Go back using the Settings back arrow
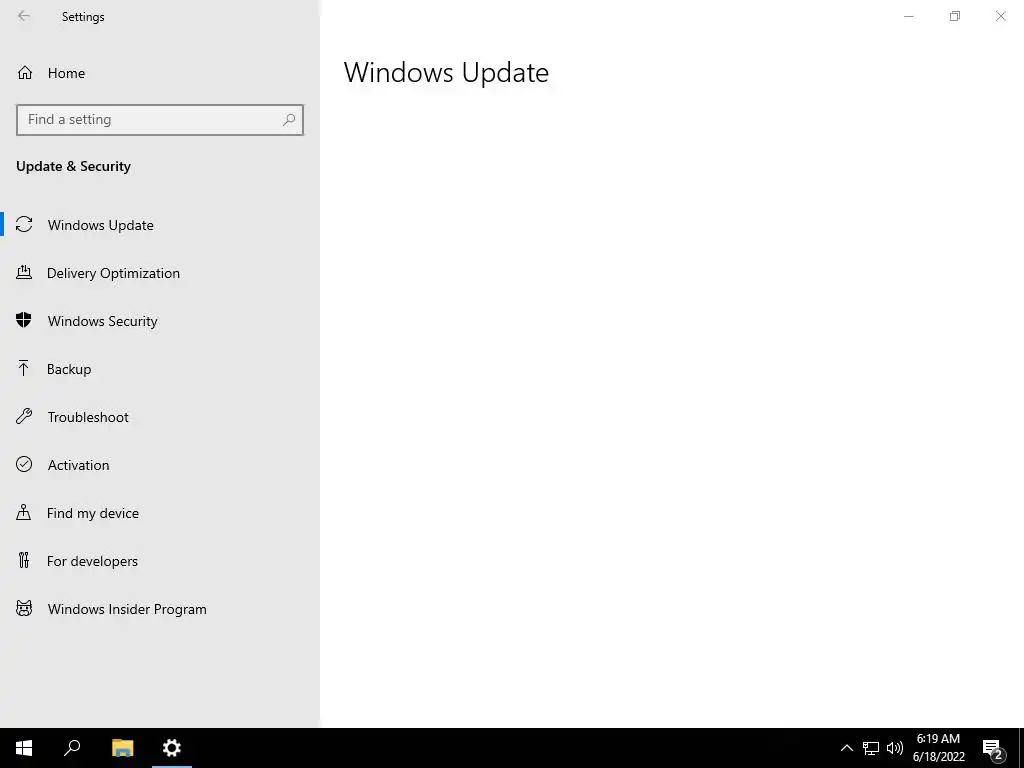The image size is (1024, 768). tap(24, 16)
